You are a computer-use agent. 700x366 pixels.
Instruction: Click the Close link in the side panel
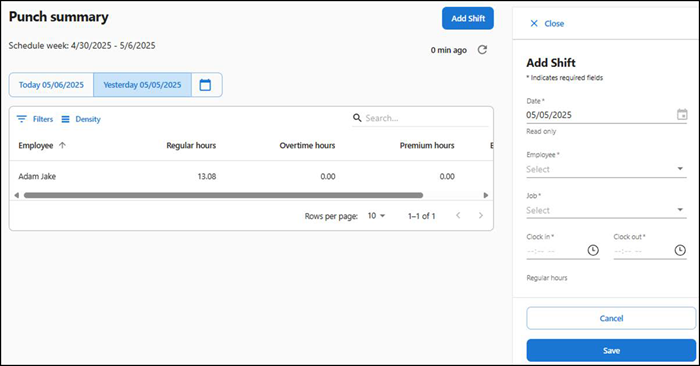(x=554, y=24)
